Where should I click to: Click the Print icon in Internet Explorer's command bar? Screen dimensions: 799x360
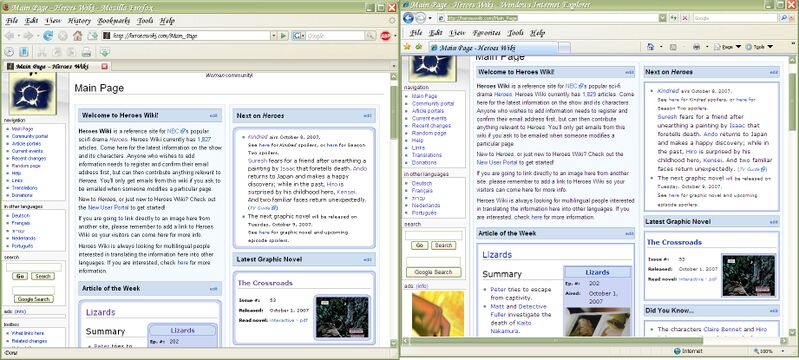click(x=696, y=47)
